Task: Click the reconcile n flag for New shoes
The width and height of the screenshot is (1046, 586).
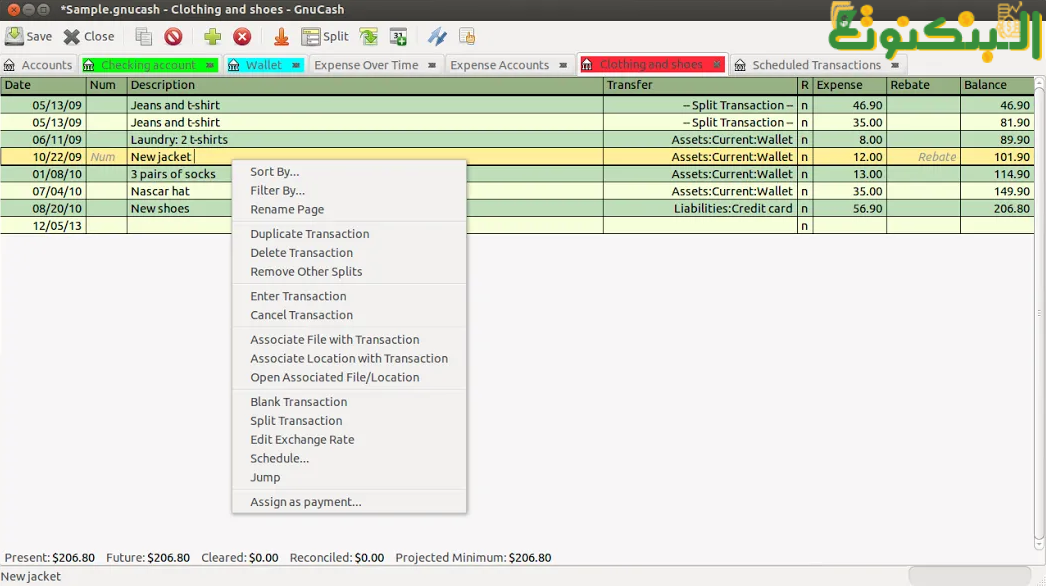Action: click(x=805, y=208)
